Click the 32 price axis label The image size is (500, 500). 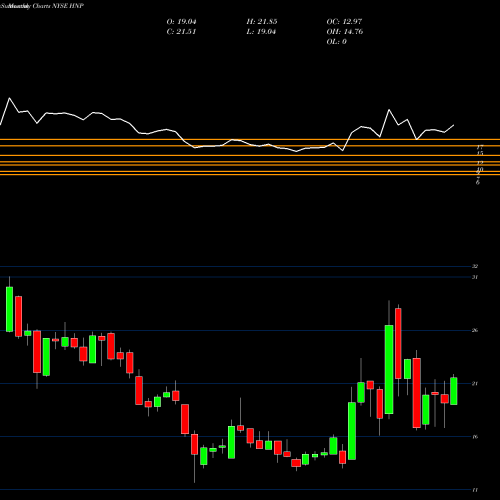475,266
